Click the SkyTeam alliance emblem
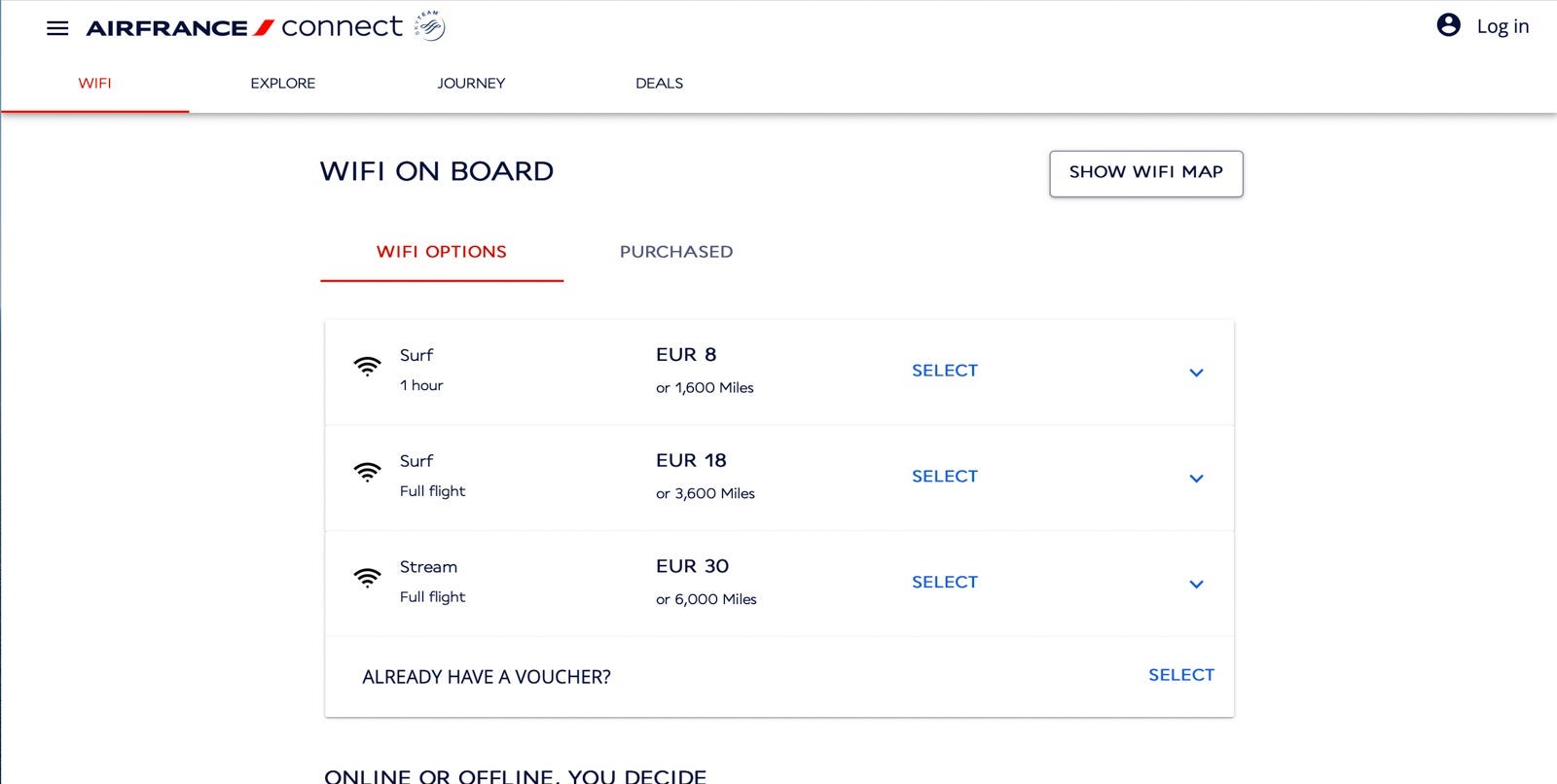 point(429,26)
